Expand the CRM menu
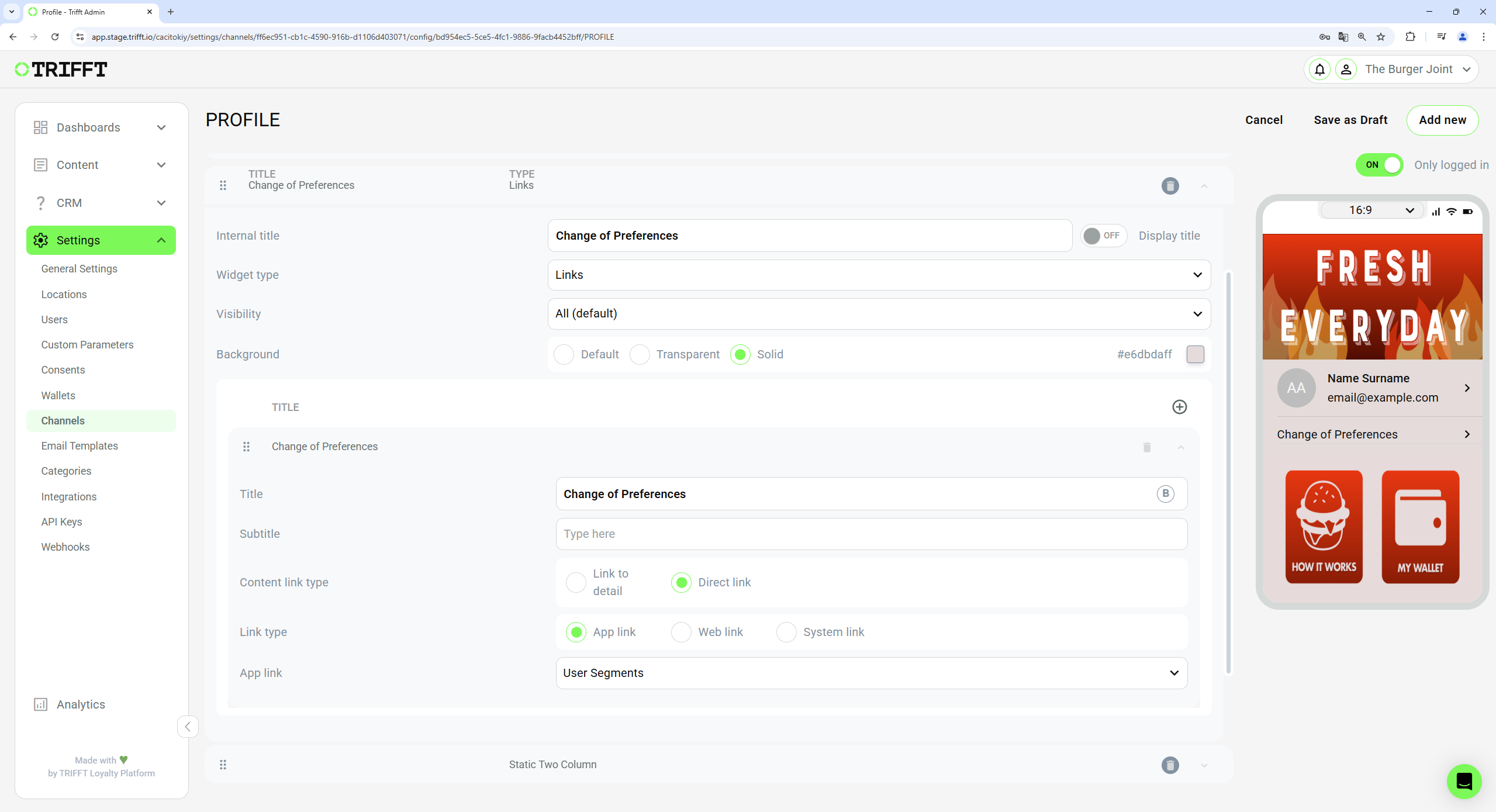The height and width of the screenshot is (812, 1496). [161, 203]
